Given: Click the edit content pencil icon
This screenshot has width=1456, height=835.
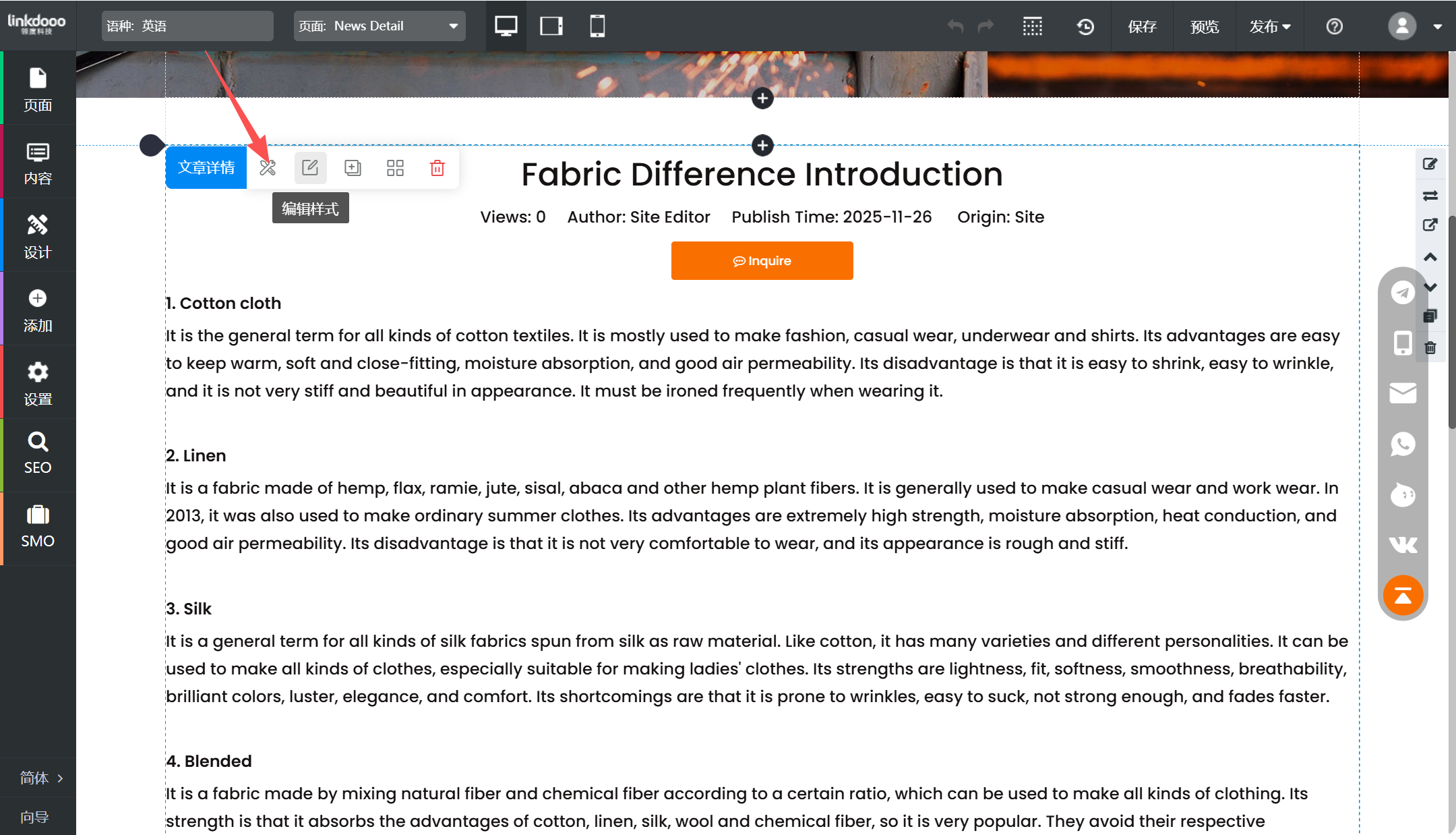Looking at the screenshot, I should pyautogui.click(x=310, y=168).
